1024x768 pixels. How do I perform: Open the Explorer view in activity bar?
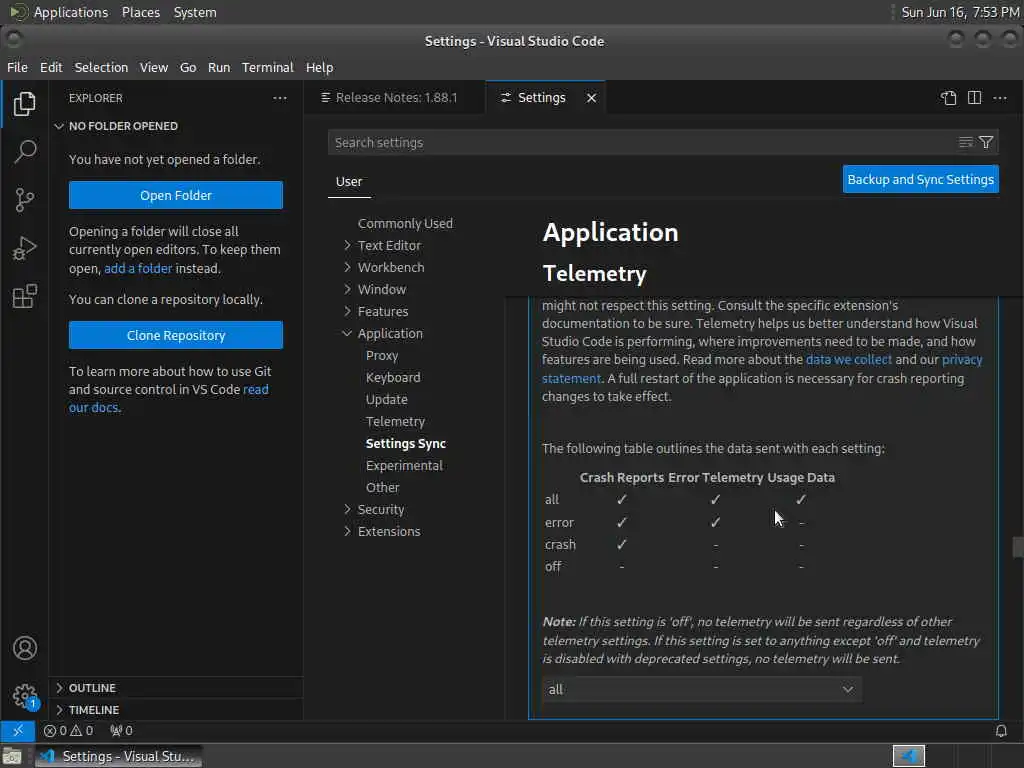[24, 104]
